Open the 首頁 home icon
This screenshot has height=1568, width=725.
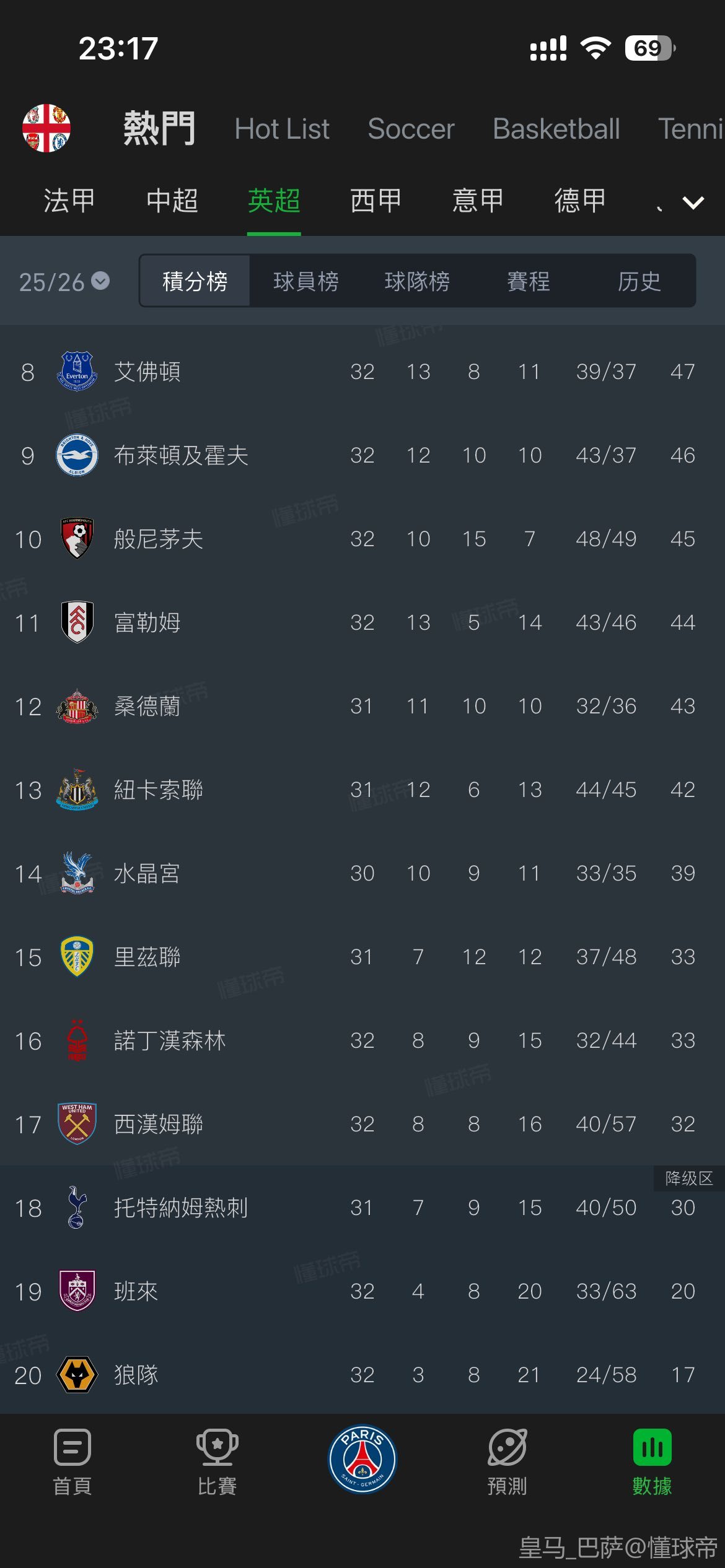72,1447
